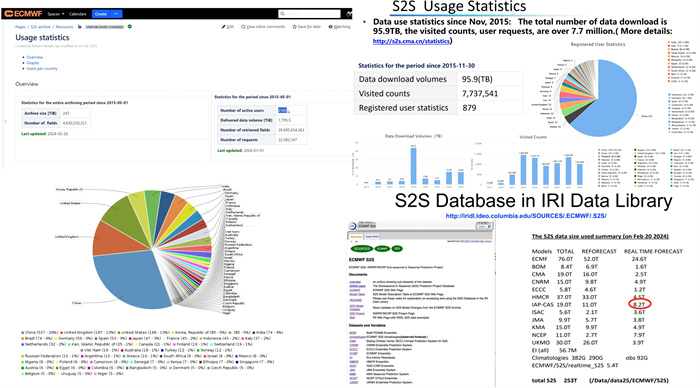
Task: Click the green status circle near breadcrumb
Action: (x=130, y=27)
